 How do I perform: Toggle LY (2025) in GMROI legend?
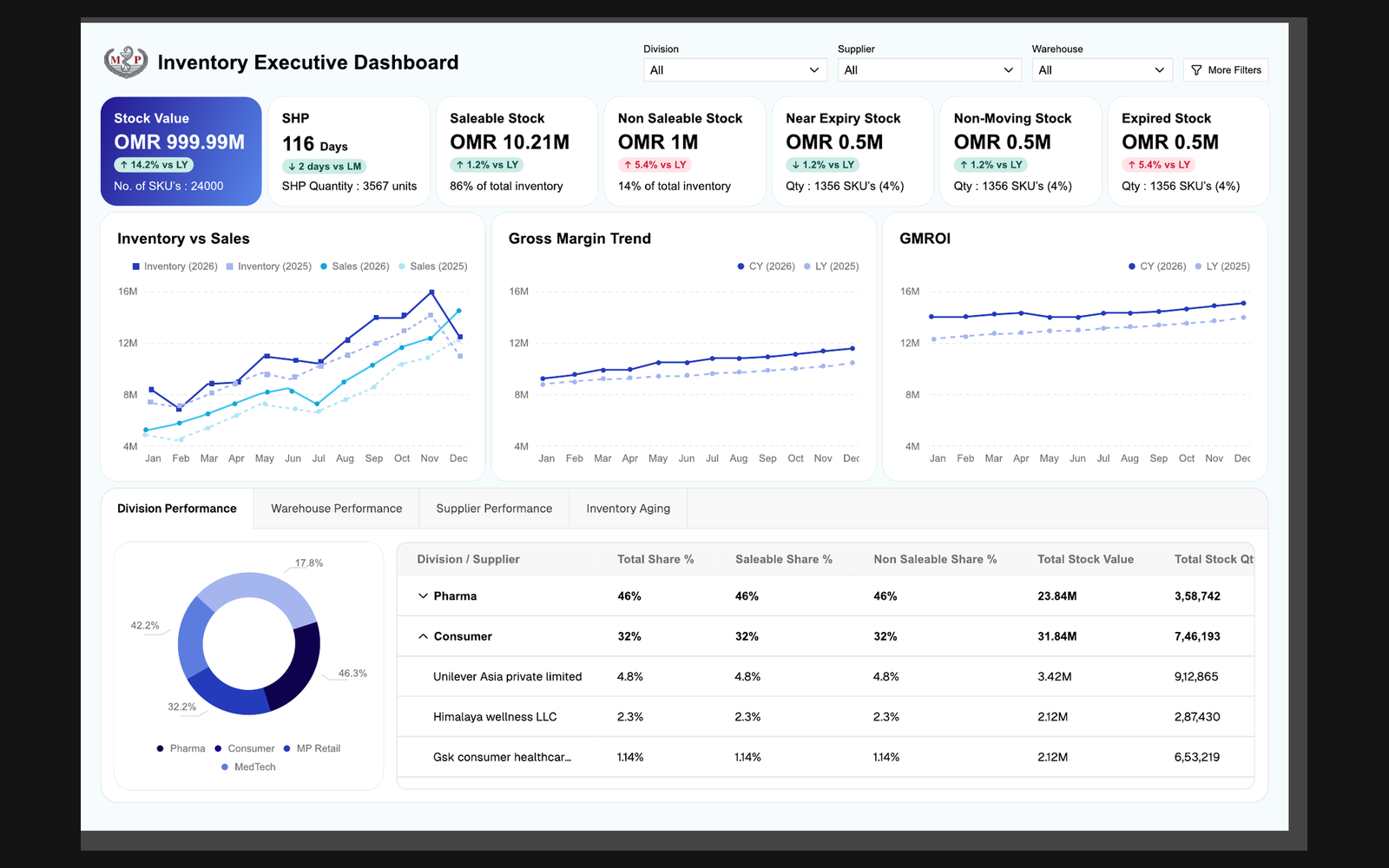(x=1222, y=266)
